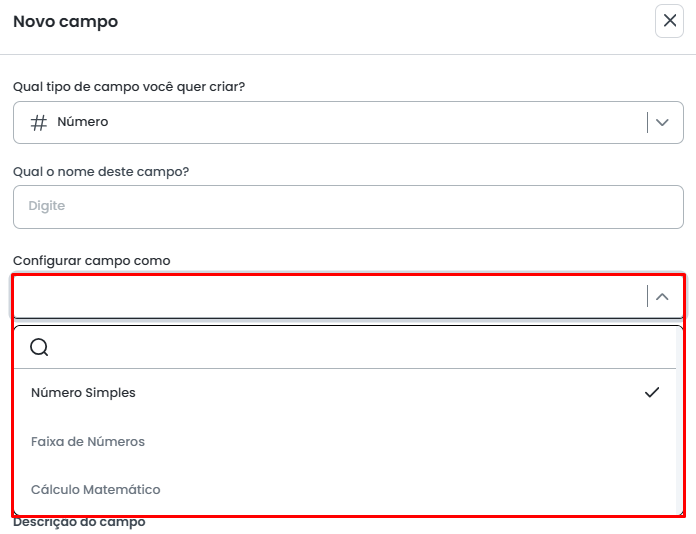Focus the field name input showing Digite
The width and height of the screenshot is (696, 534).
point(348,206)
